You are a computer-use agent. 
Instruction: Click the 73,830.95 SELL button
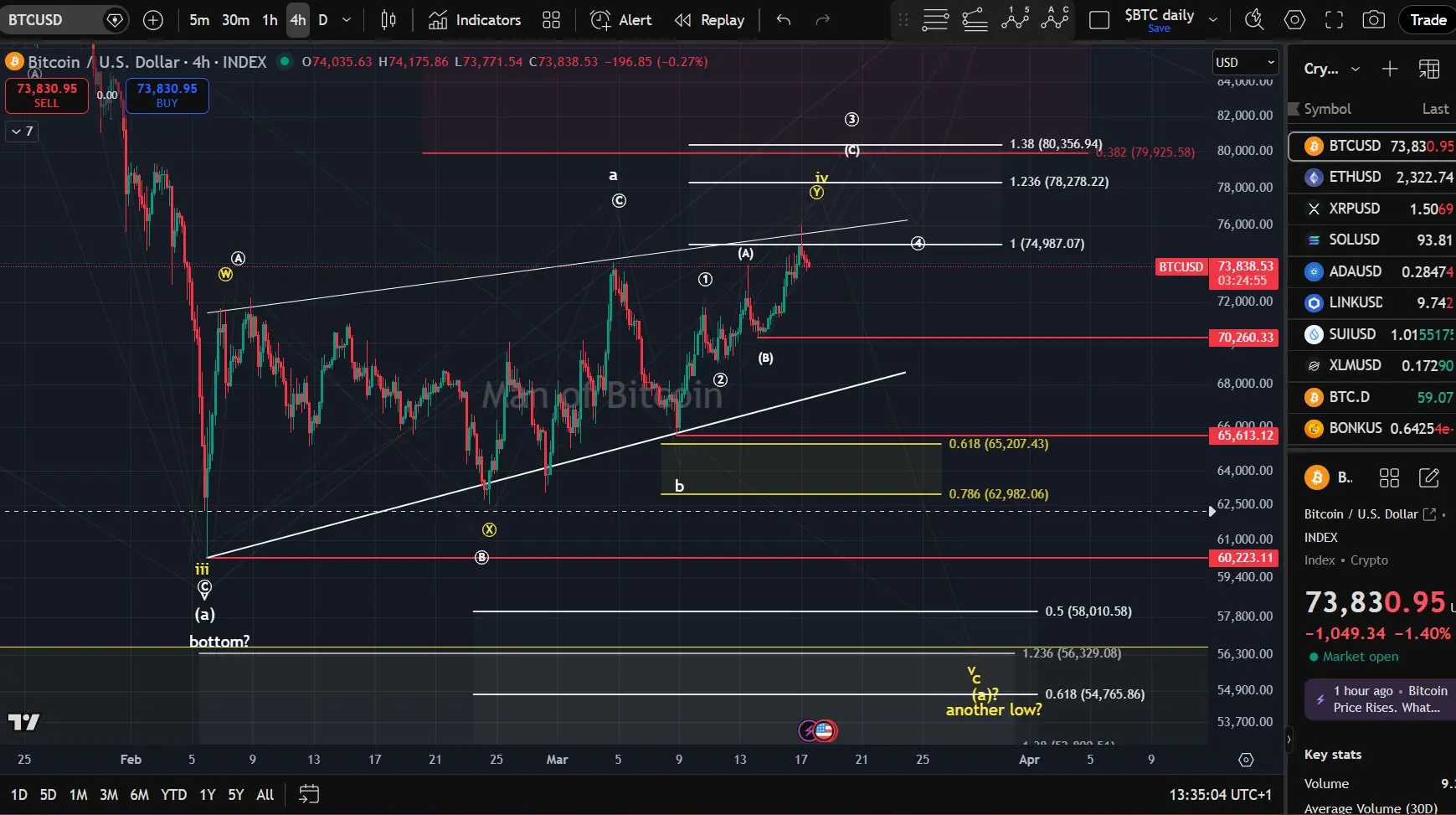(47, 95)
